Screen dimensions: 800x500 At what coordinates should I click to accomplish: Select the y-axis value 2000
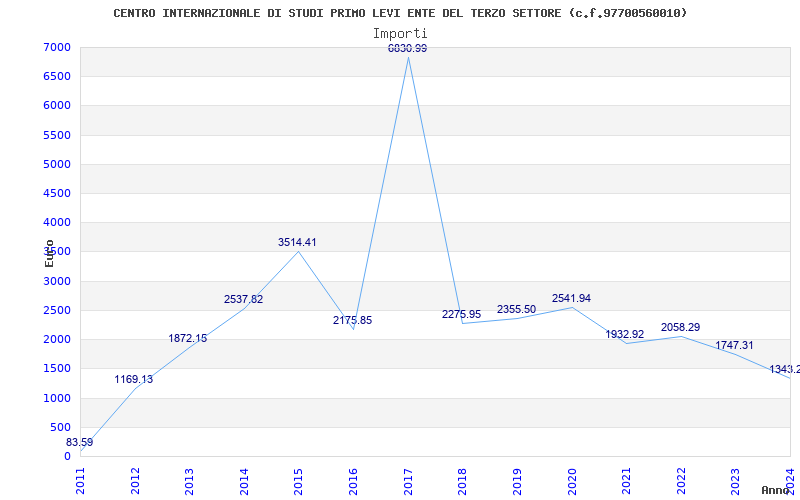pyautogui.click(x=57, y=339)
